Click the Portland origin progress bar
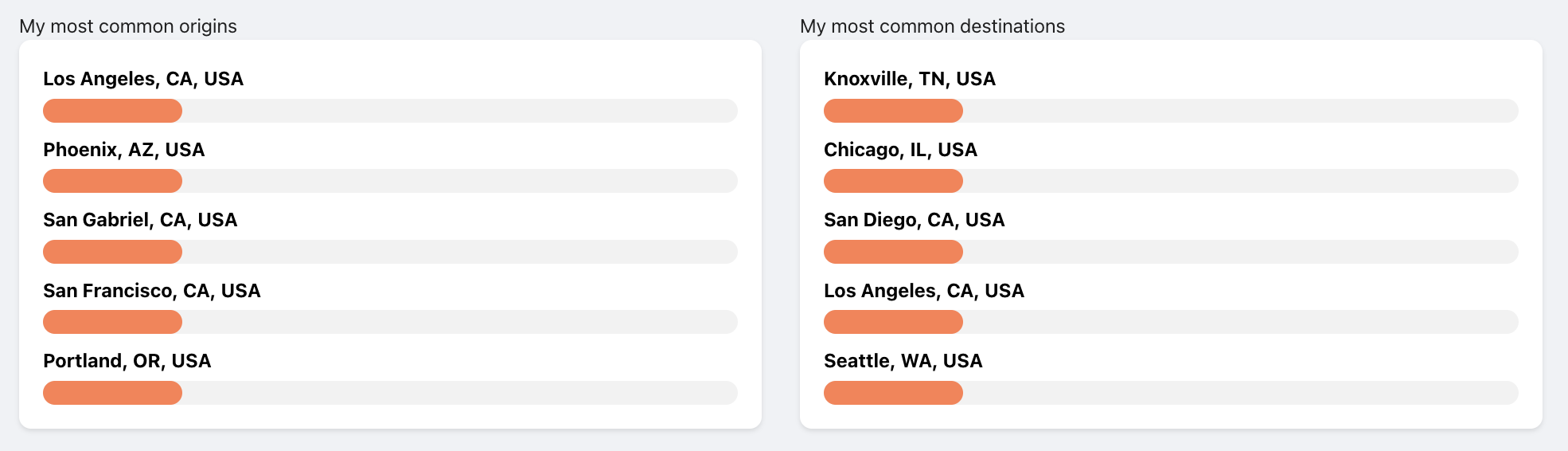Image resolution: width=1568 pixels, height=451 pixels. tap(390, 393)
